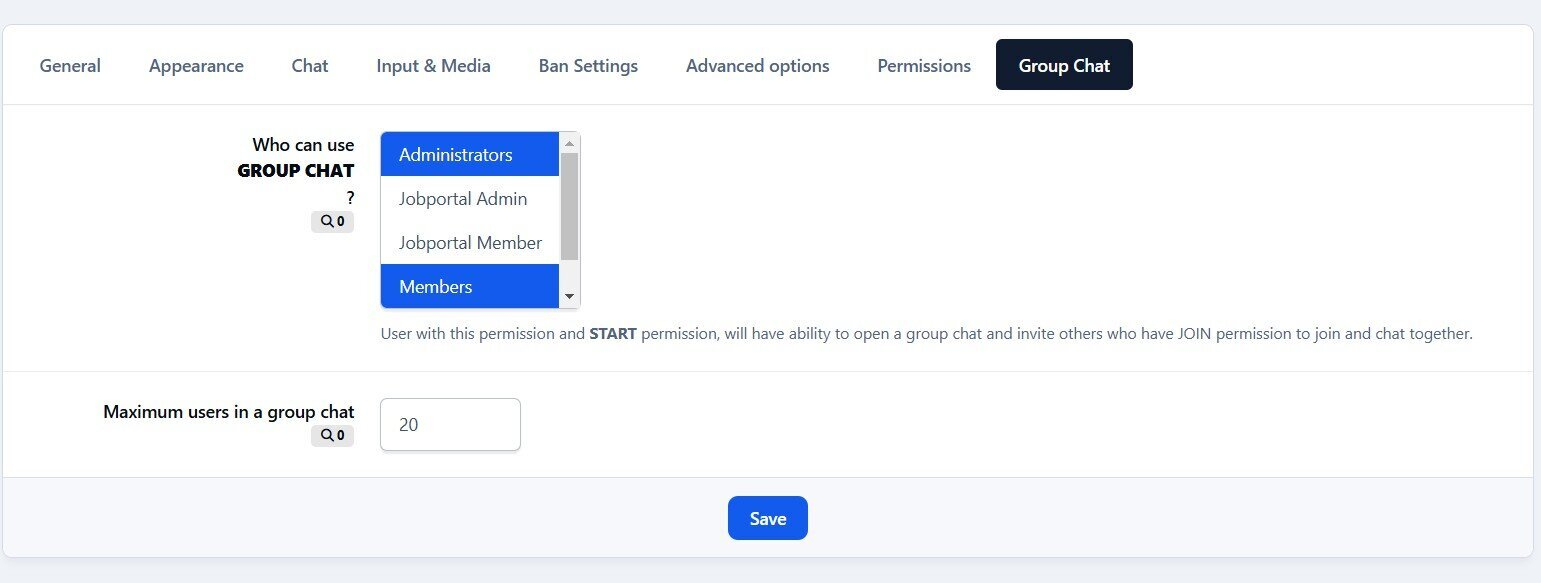Click the roles list scrollbar thumb

coord(569,206)
